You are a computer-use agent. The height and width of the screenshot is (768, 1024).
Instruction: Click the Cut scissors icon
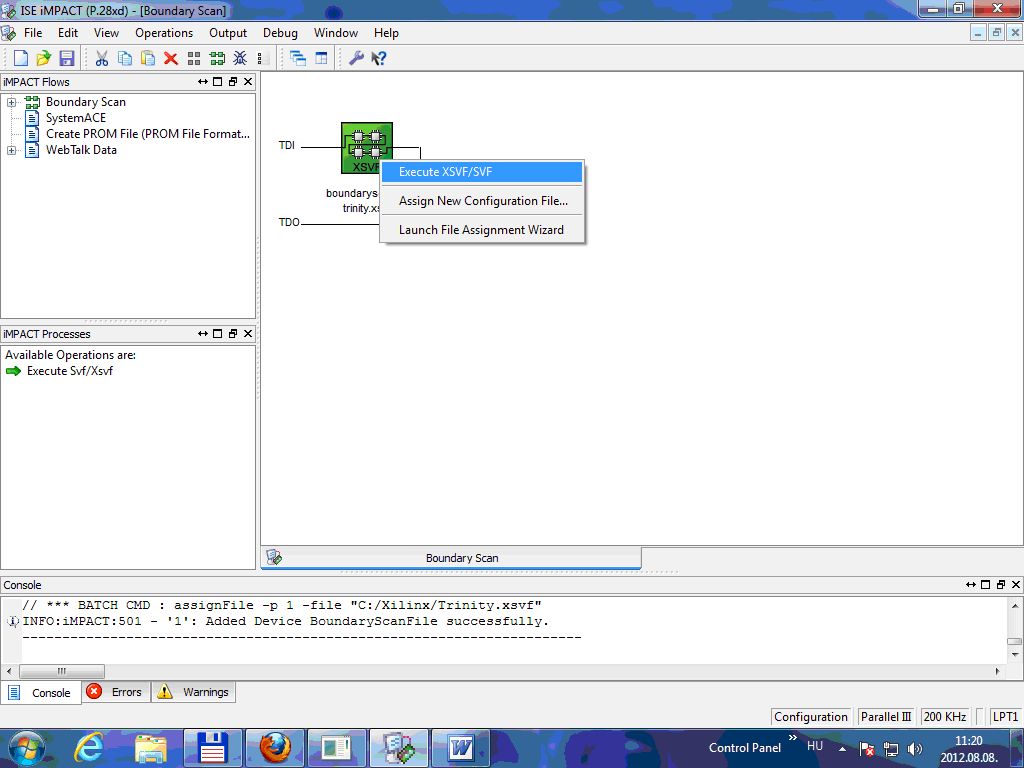pos(102,59)
